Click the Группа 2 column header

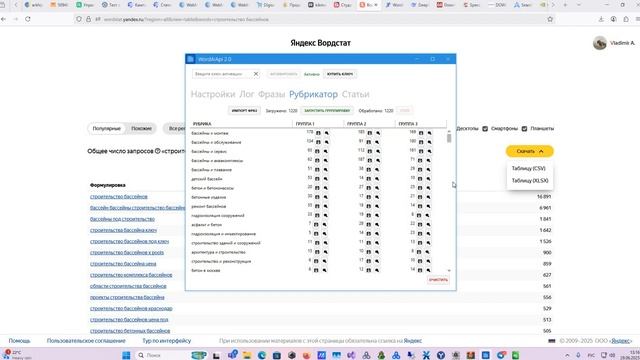357,124
